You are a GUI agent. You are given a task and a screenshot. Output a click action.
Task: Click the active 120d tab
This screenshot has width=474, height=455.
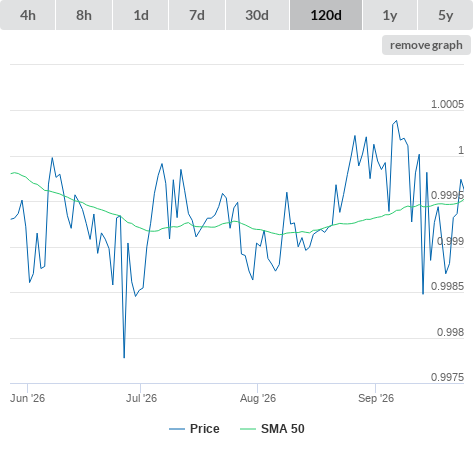(x=326, y=15)
